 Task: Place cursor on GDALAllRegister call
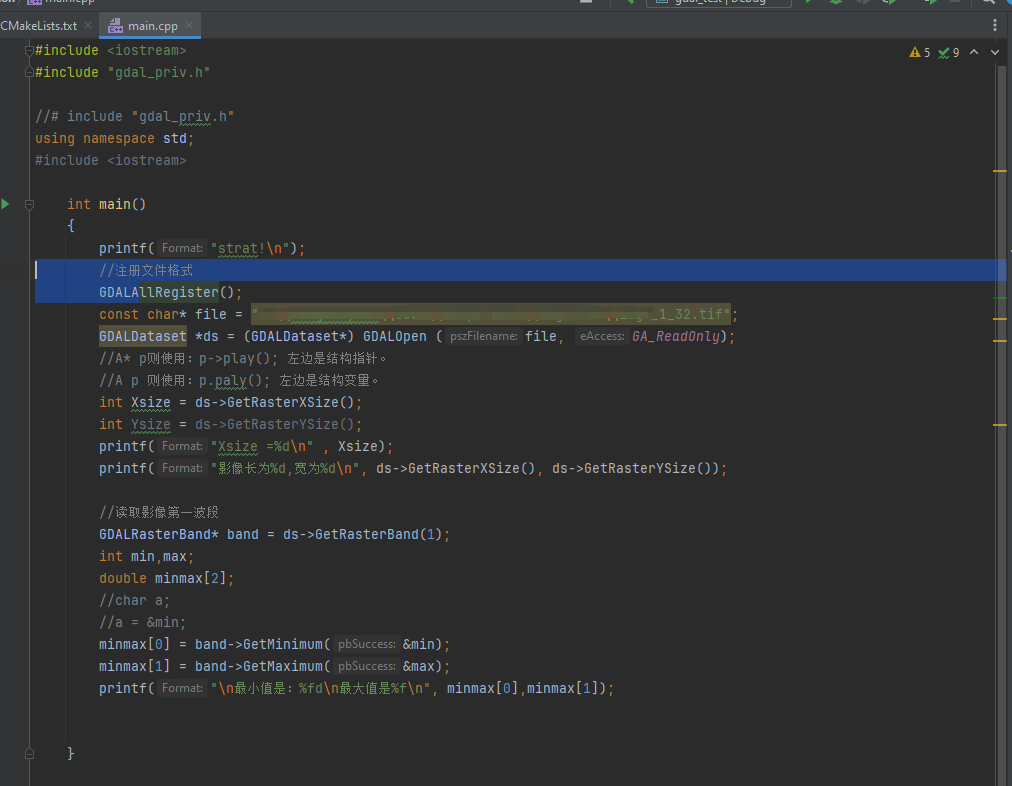point(158,293)
